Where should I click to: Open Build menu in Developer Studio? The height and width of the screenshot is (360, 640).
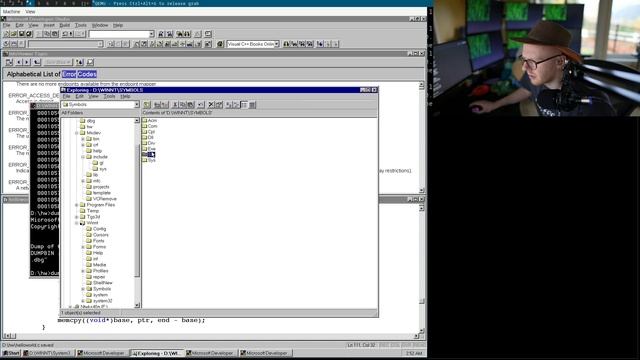[x=64, y=25]
